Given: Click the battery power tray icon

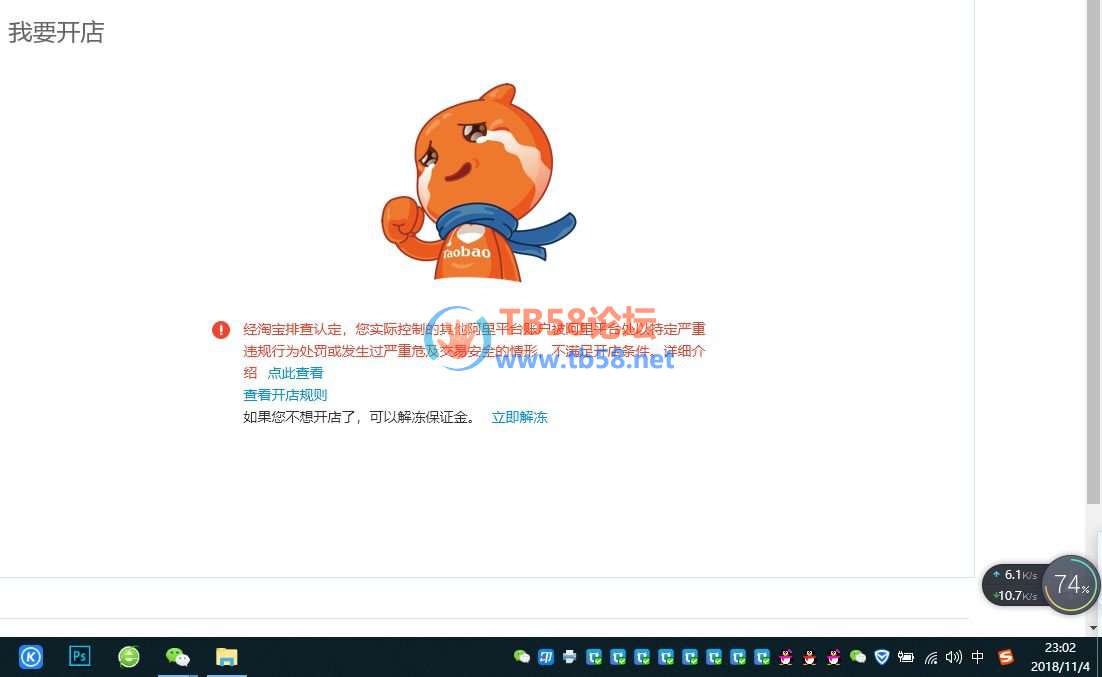Looking at the screenshot, I should click(x=906, y=657).
